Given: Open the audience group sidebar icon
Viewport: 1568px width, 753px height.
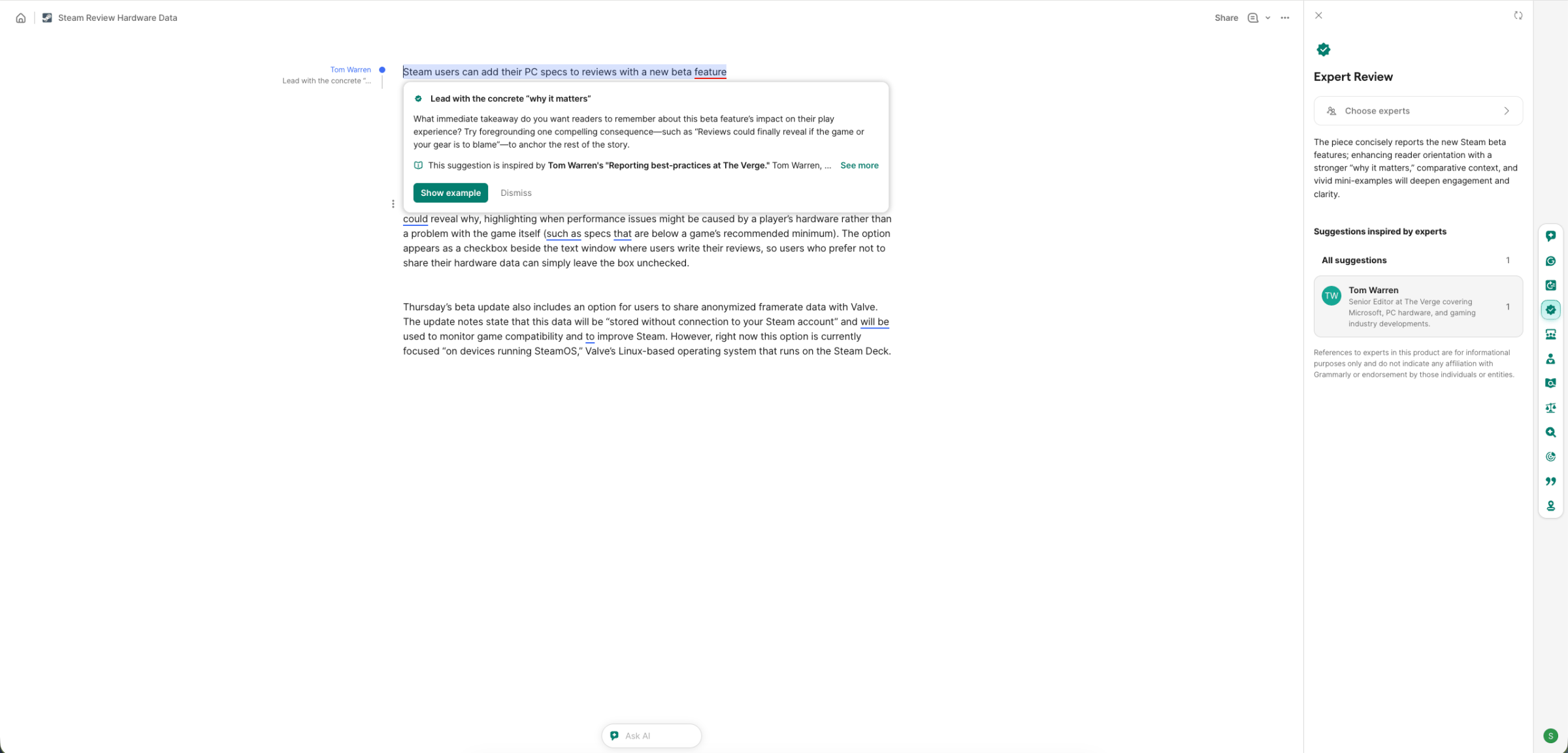Looking at the screenshot, I should point(1550,334).
